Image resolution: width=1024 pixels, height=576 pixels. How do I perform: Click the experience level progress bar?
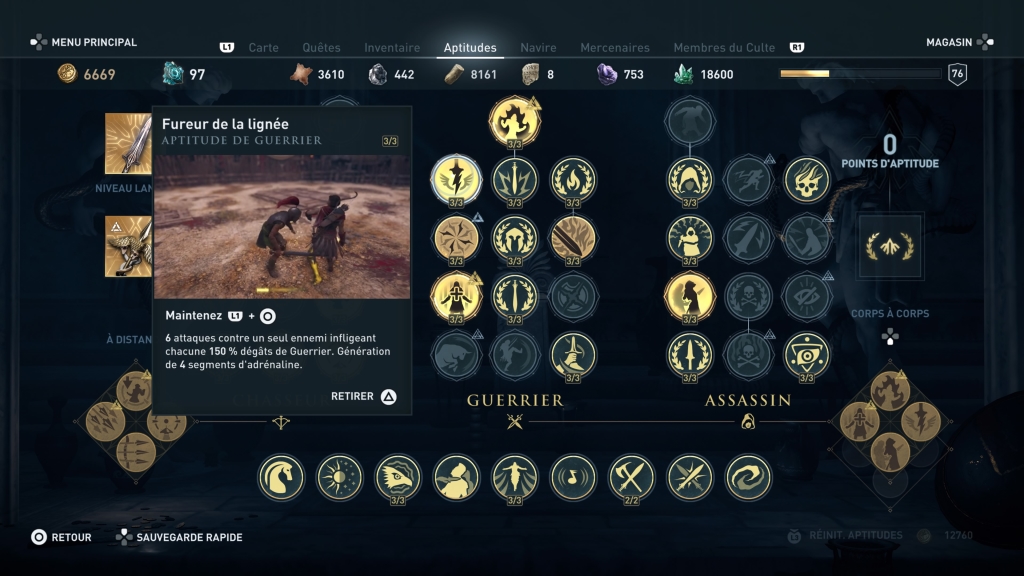tap(861, 74)
